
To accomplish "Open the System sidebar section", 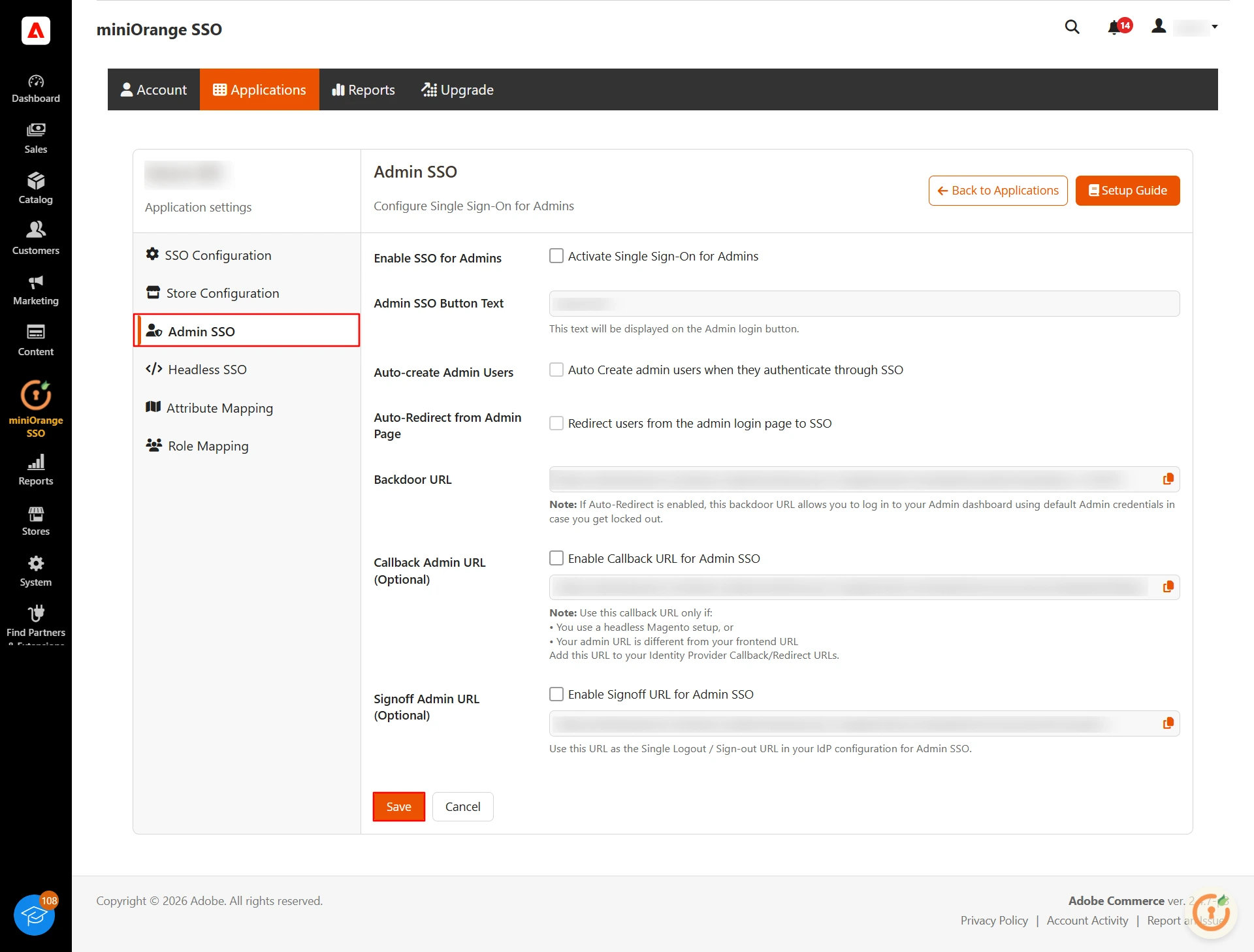I will (x=36, y=571).
